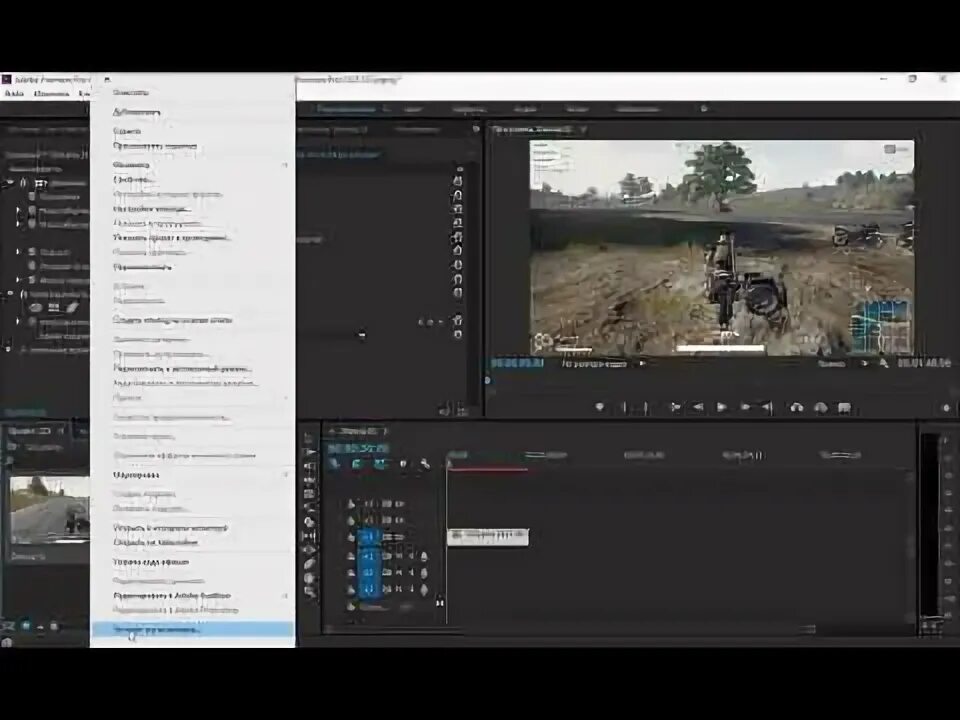Switch to the Effects (Эффекты) workspace tab
The height and width of the screenshot is (720, 960).
(469, 109)
